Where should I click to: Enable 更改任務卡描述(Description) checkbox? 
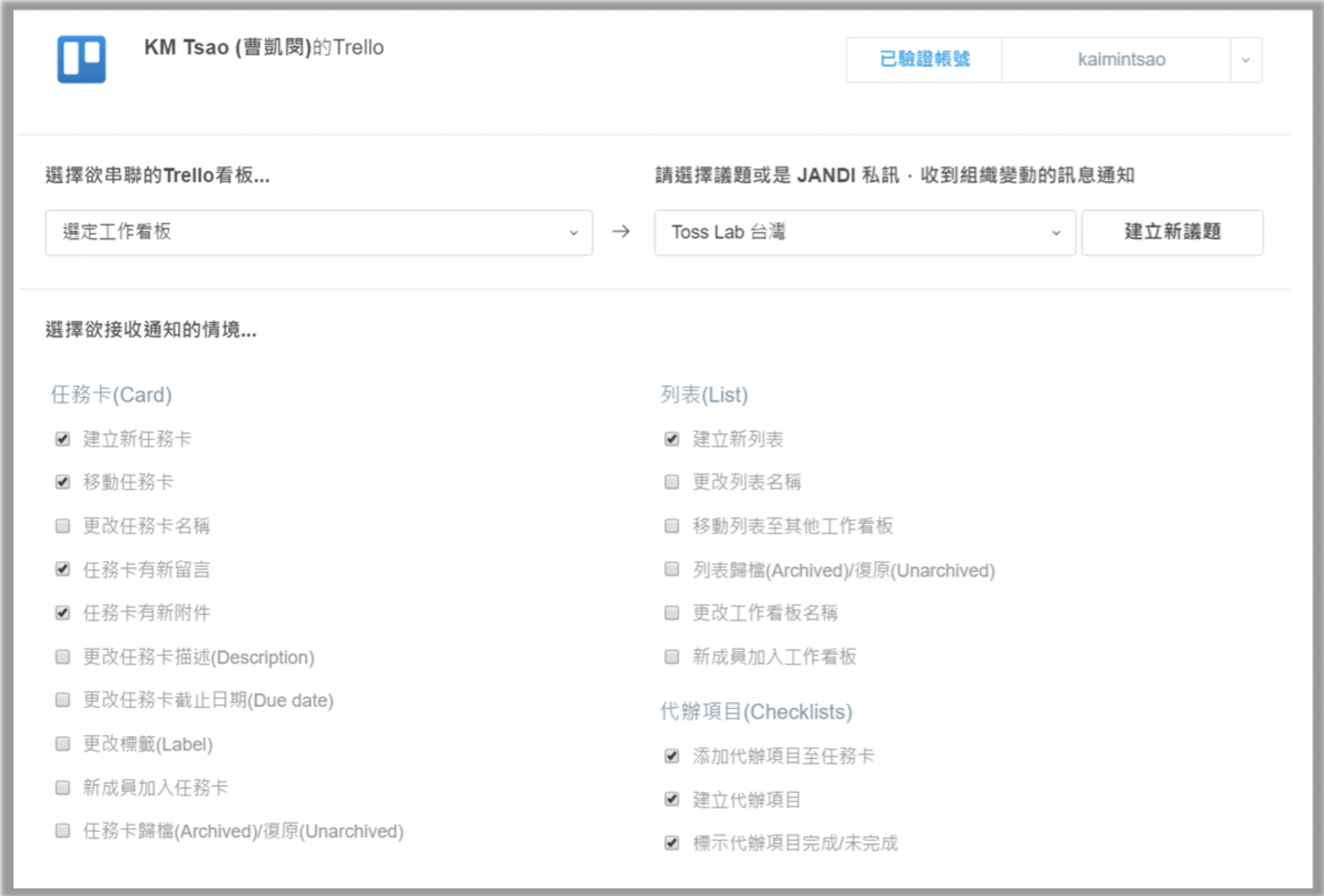(63, 657)
